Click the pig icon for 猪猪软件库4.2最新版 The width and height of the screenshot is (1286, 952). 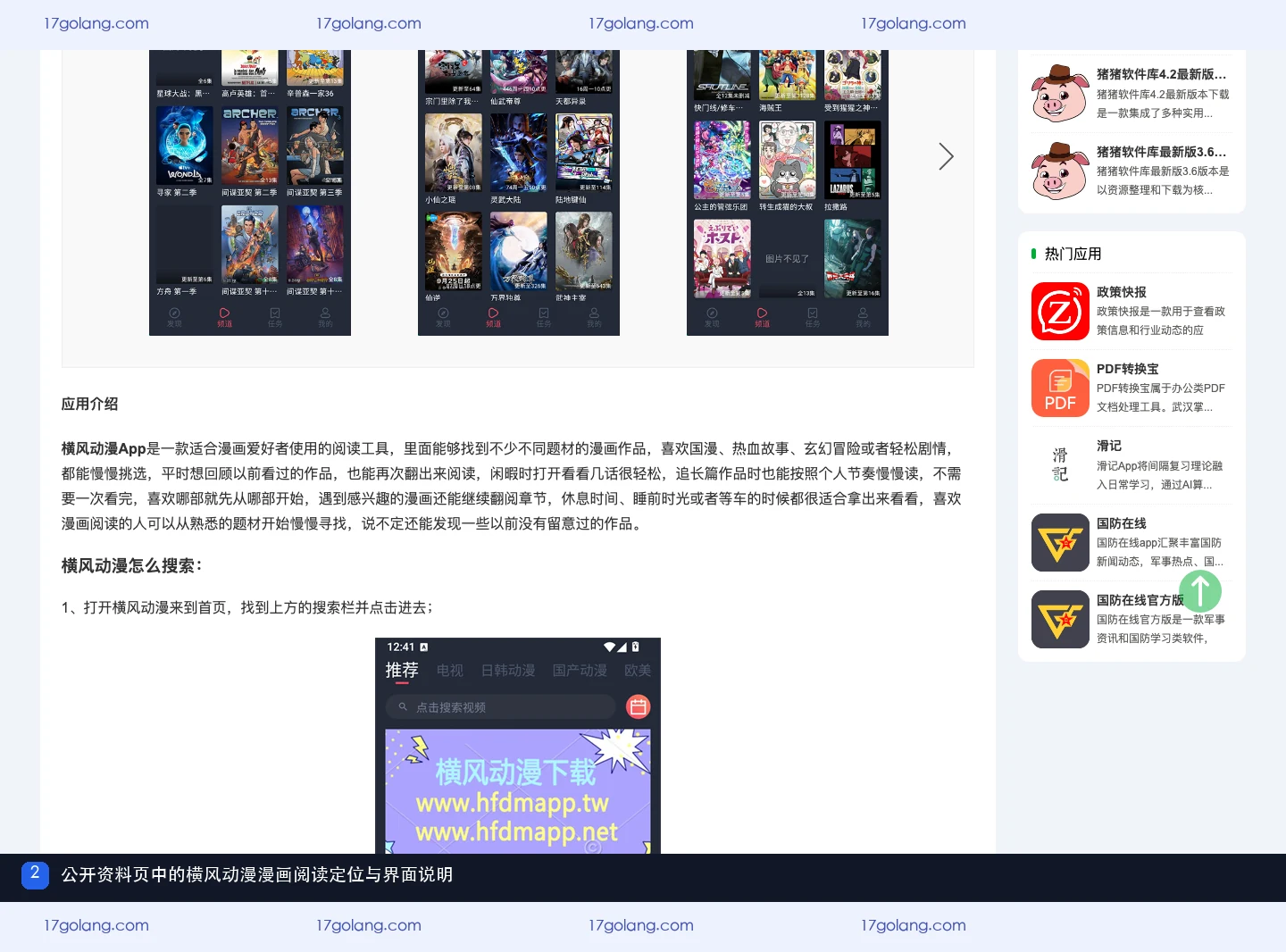tap(1060, 93)
